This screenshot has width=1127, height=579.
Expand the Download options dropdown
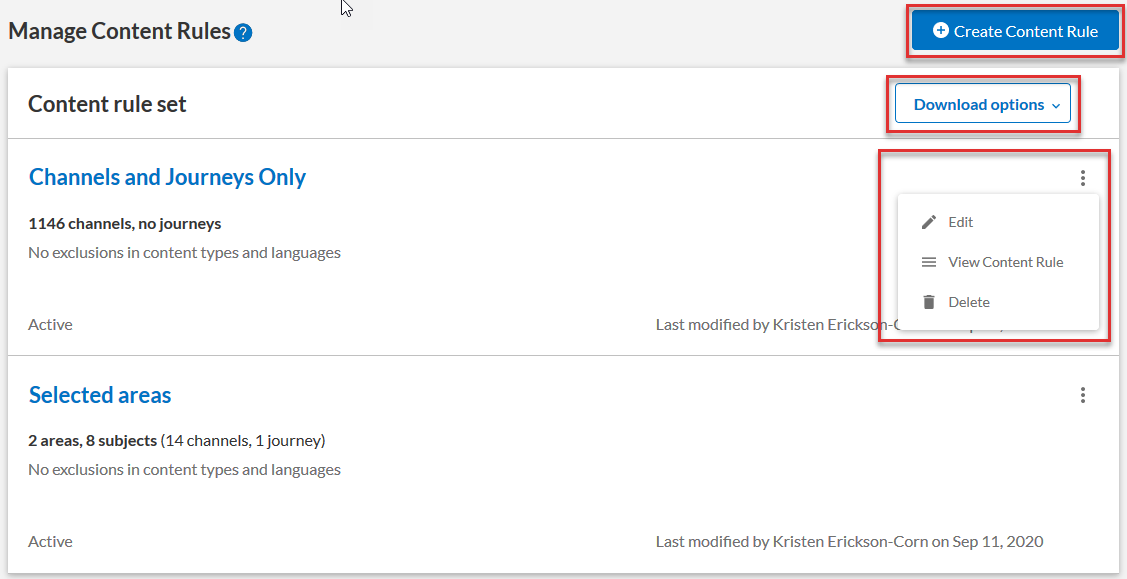(981, 104)
